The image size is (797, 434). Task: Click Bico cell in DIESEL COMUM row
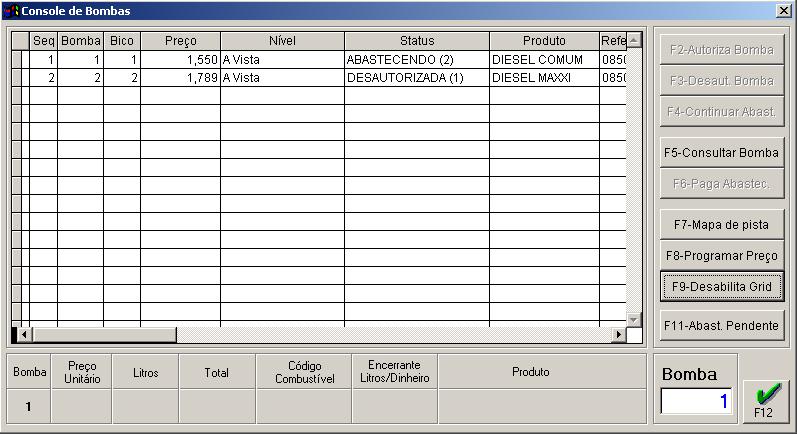click(122, 59)
